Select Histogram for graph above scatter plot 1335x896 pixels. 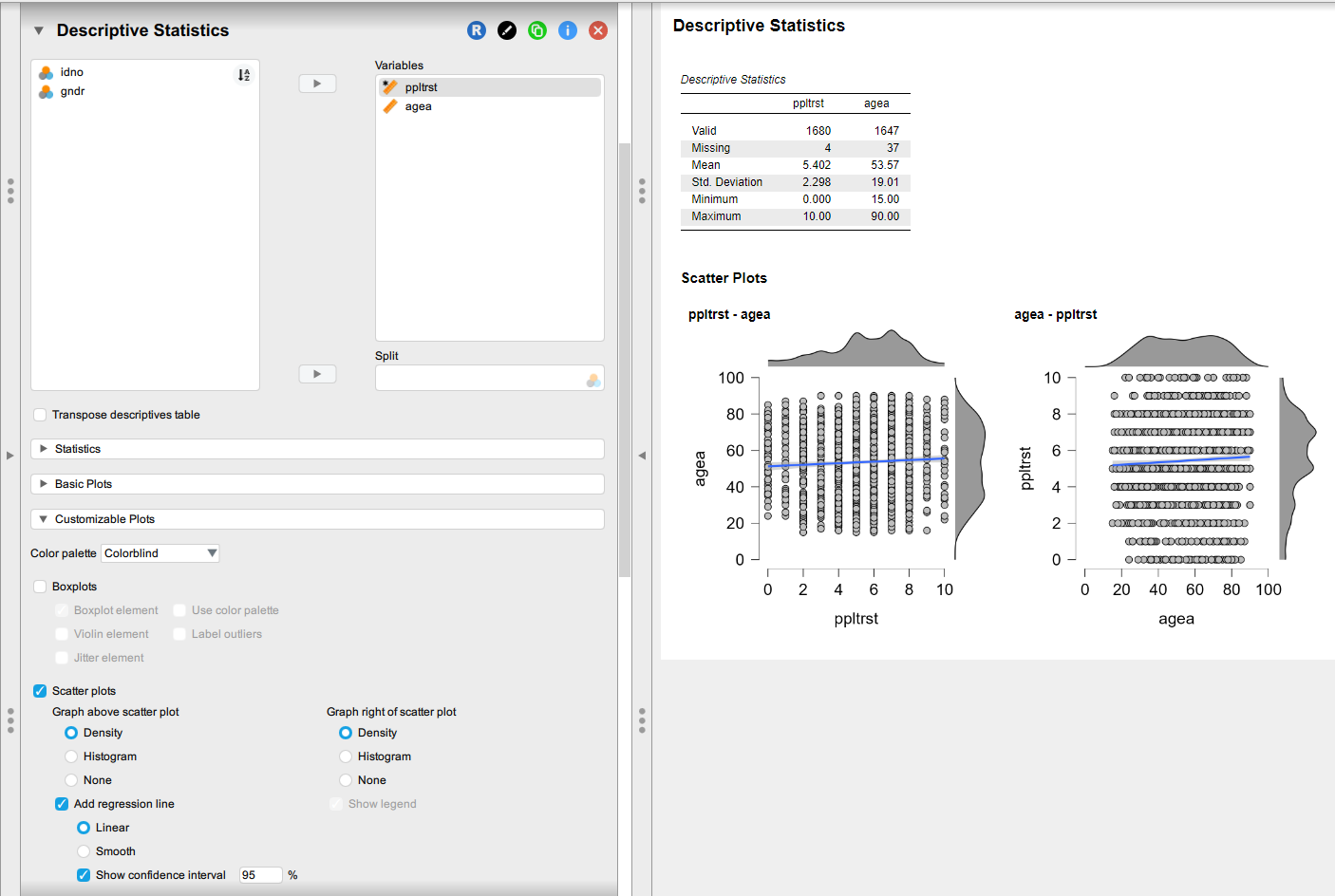[x=71, y=756]
